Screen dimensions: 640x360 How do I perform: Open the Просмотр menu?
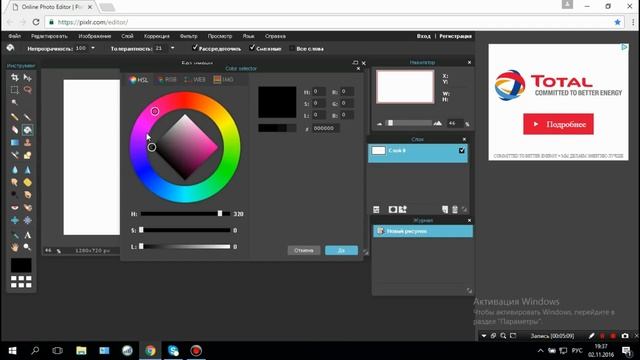(220, 36)
